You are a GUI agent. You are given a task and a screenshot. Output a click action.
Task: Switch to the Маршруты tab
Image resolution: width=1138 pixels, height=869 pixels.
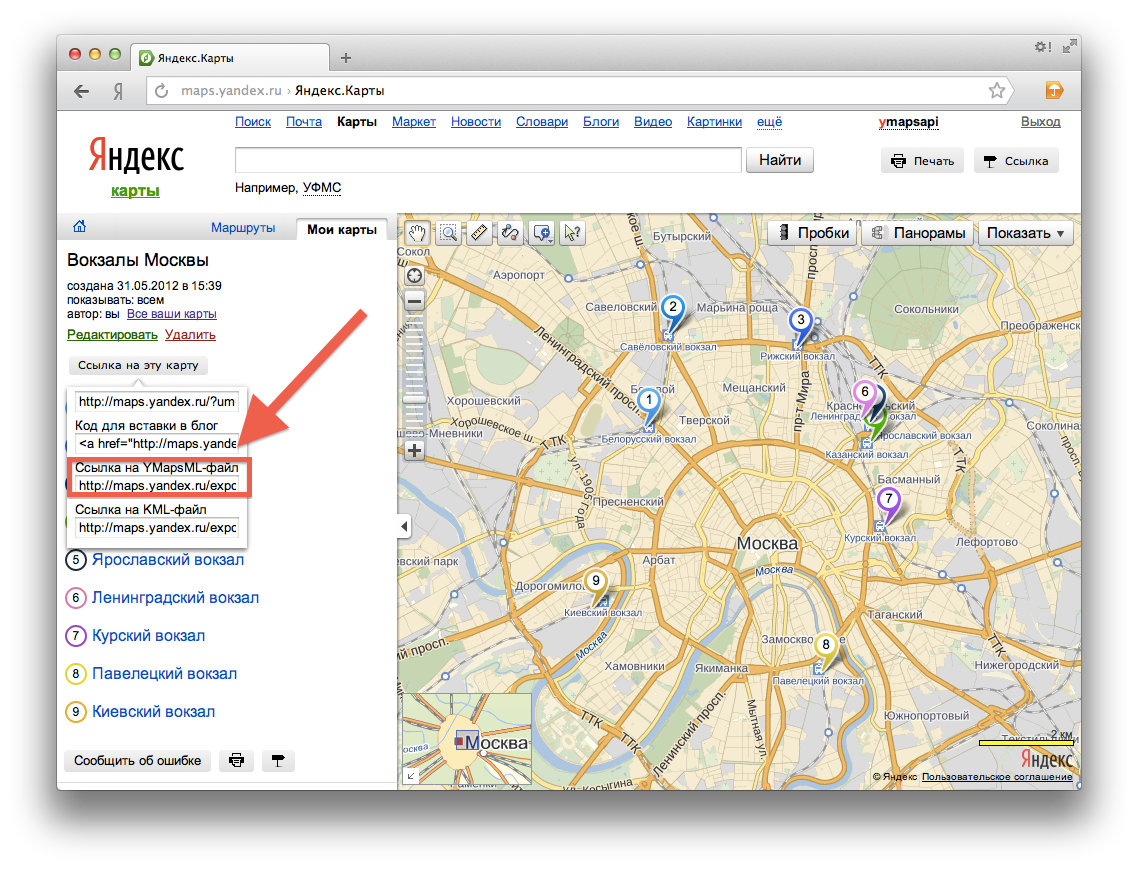click(243, 228)
